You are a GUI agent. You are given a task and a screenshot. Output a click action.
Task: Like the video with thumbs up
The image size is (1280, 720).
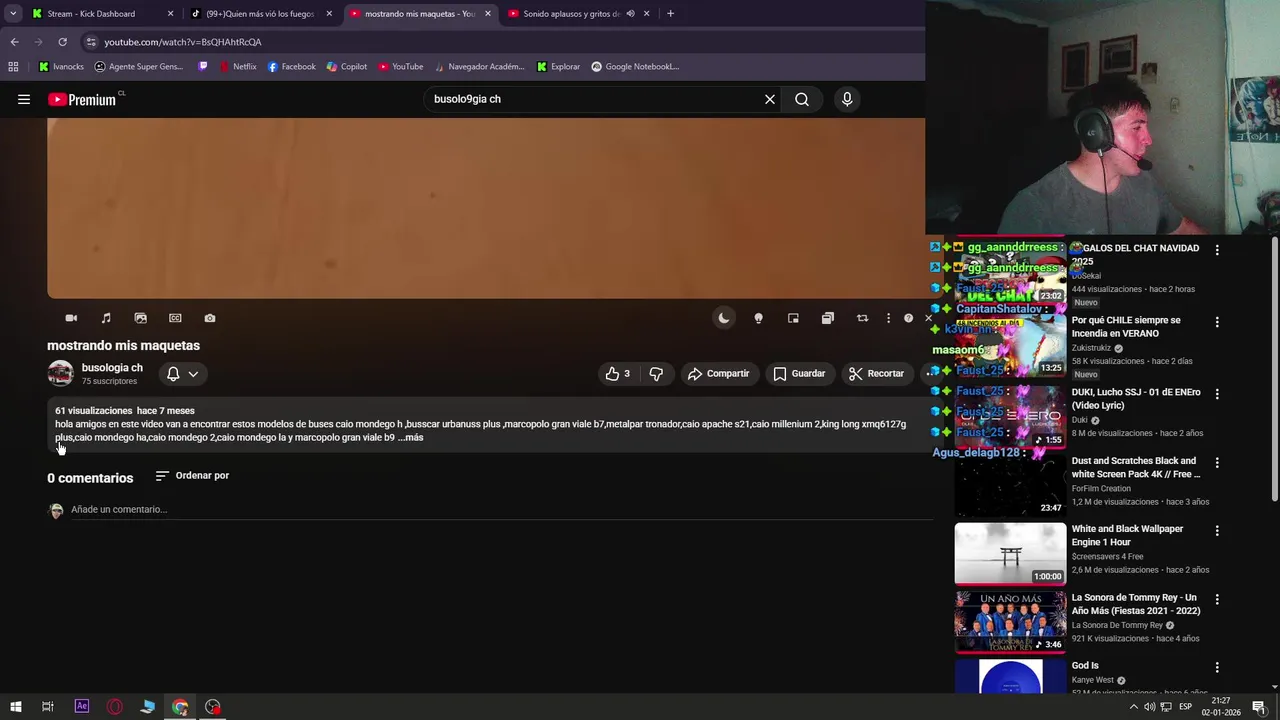619,373
